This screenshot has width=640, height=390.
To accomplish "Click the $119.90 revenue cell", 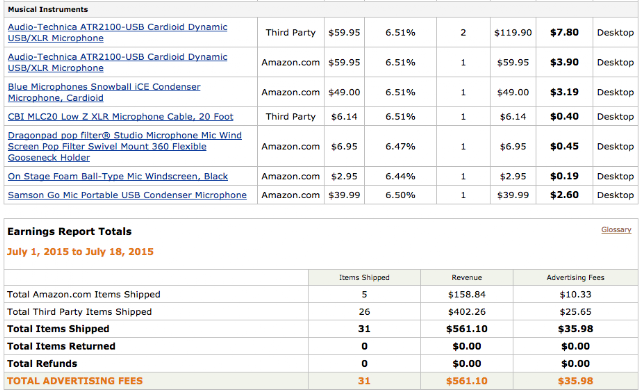I will point(513,32).
